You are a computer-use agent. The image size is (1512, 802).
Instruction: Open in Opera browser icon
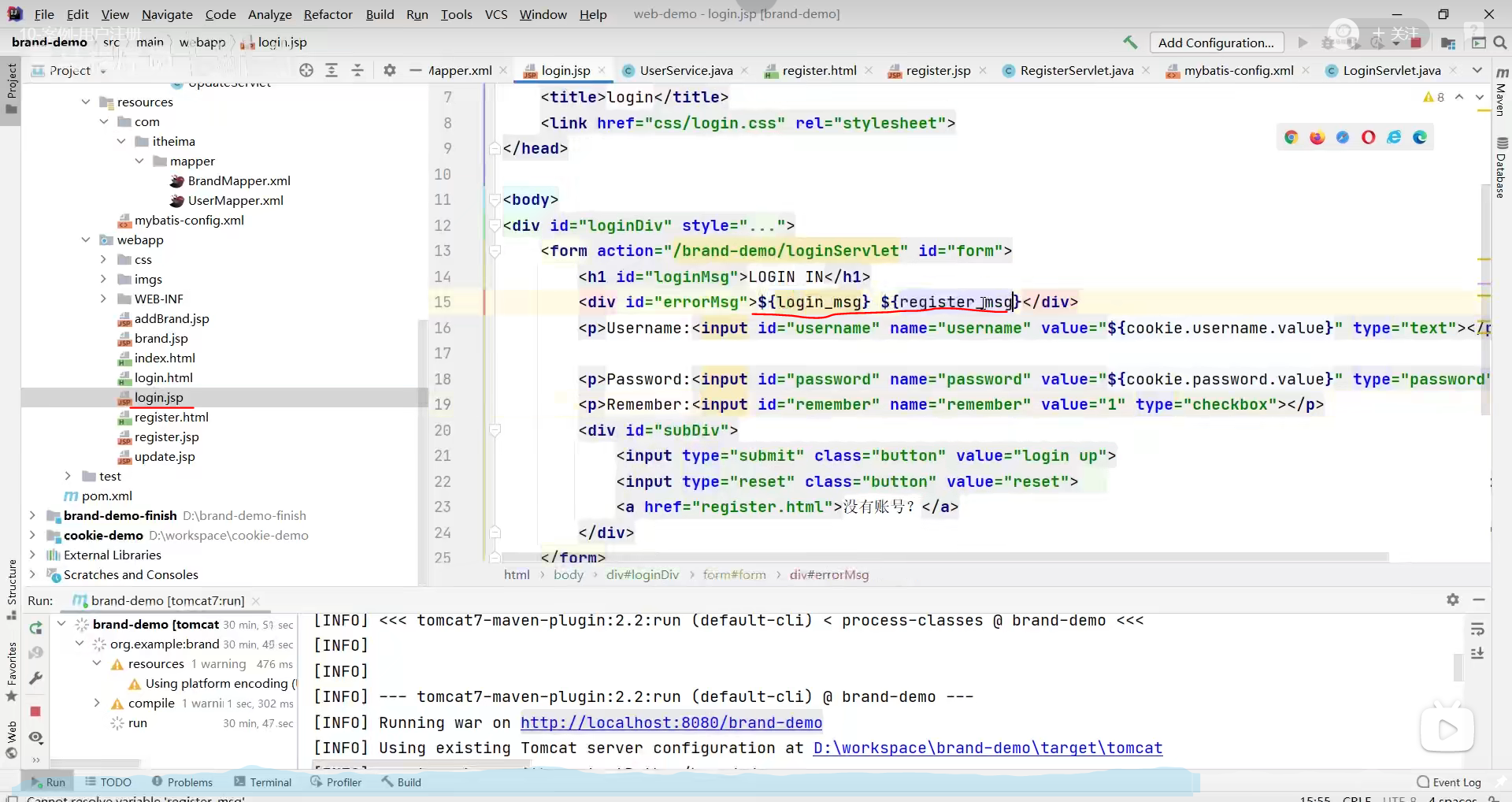[x=1369, y=137]
